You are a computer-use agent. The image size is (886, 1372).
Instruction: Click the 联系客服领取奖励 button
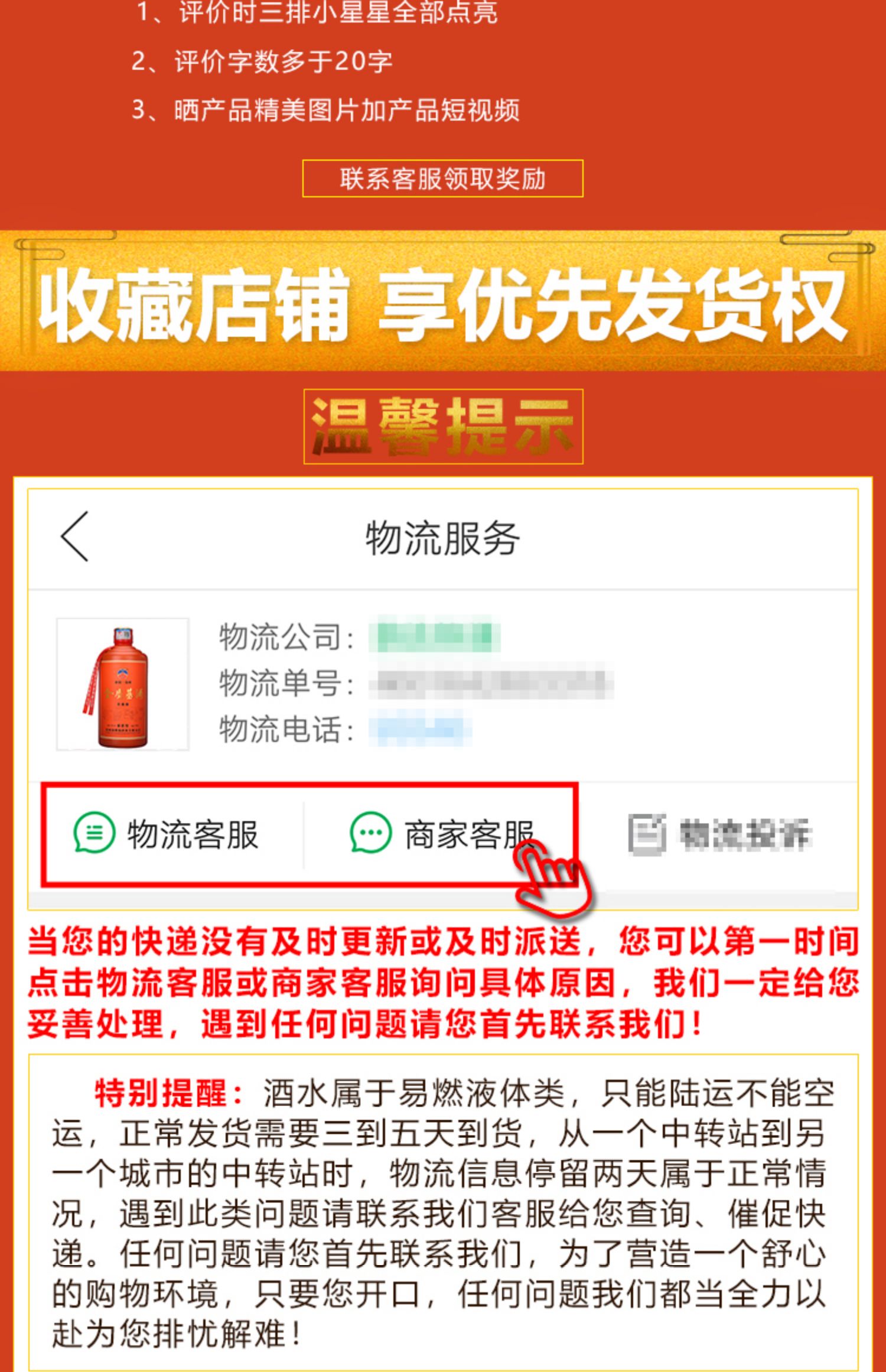click(442, 178)
